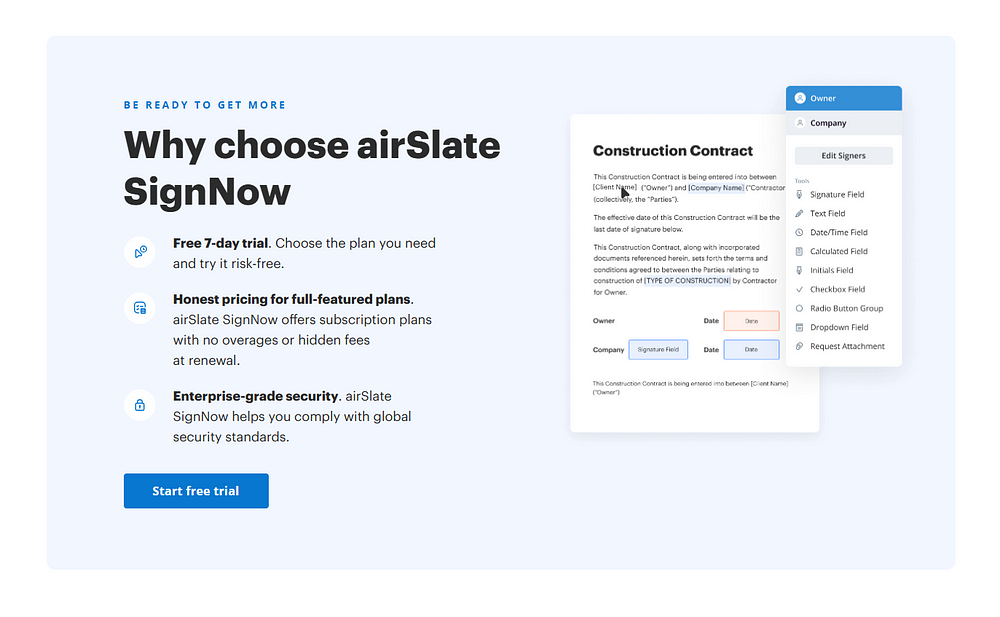This screenshot has width=1000, height=617.
Task: Click the Radio Button Group circle icon
Action: point(799,308)
